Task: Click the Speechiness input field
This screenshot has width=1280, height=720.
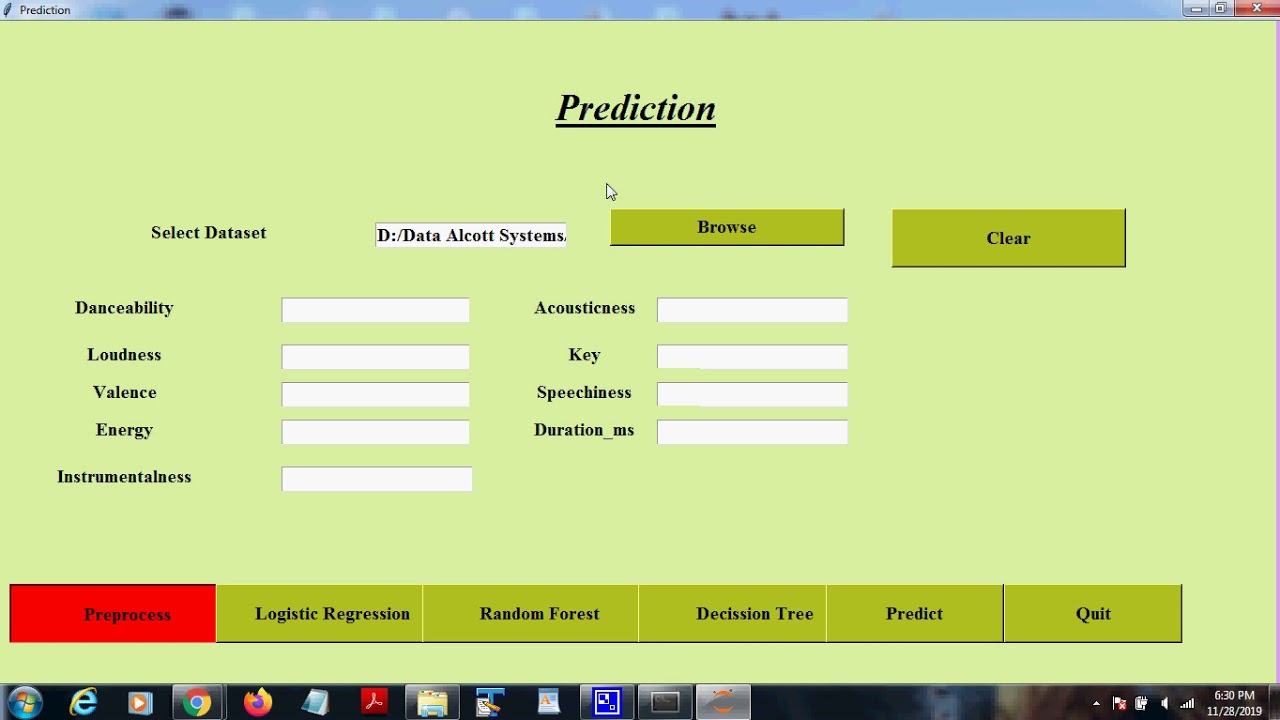Action: pos(752,394)
